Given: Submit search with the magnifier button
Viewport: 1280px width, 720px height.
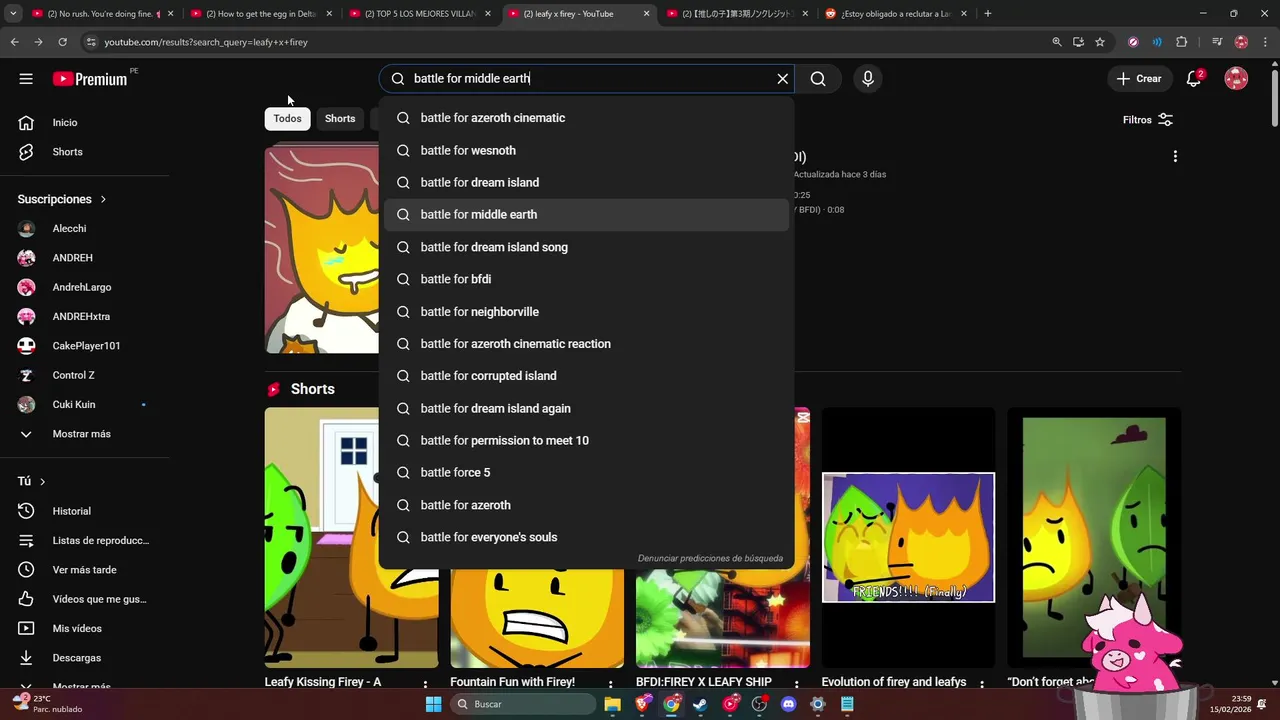Looking at the screenshot, I should (x=818, y=79).
